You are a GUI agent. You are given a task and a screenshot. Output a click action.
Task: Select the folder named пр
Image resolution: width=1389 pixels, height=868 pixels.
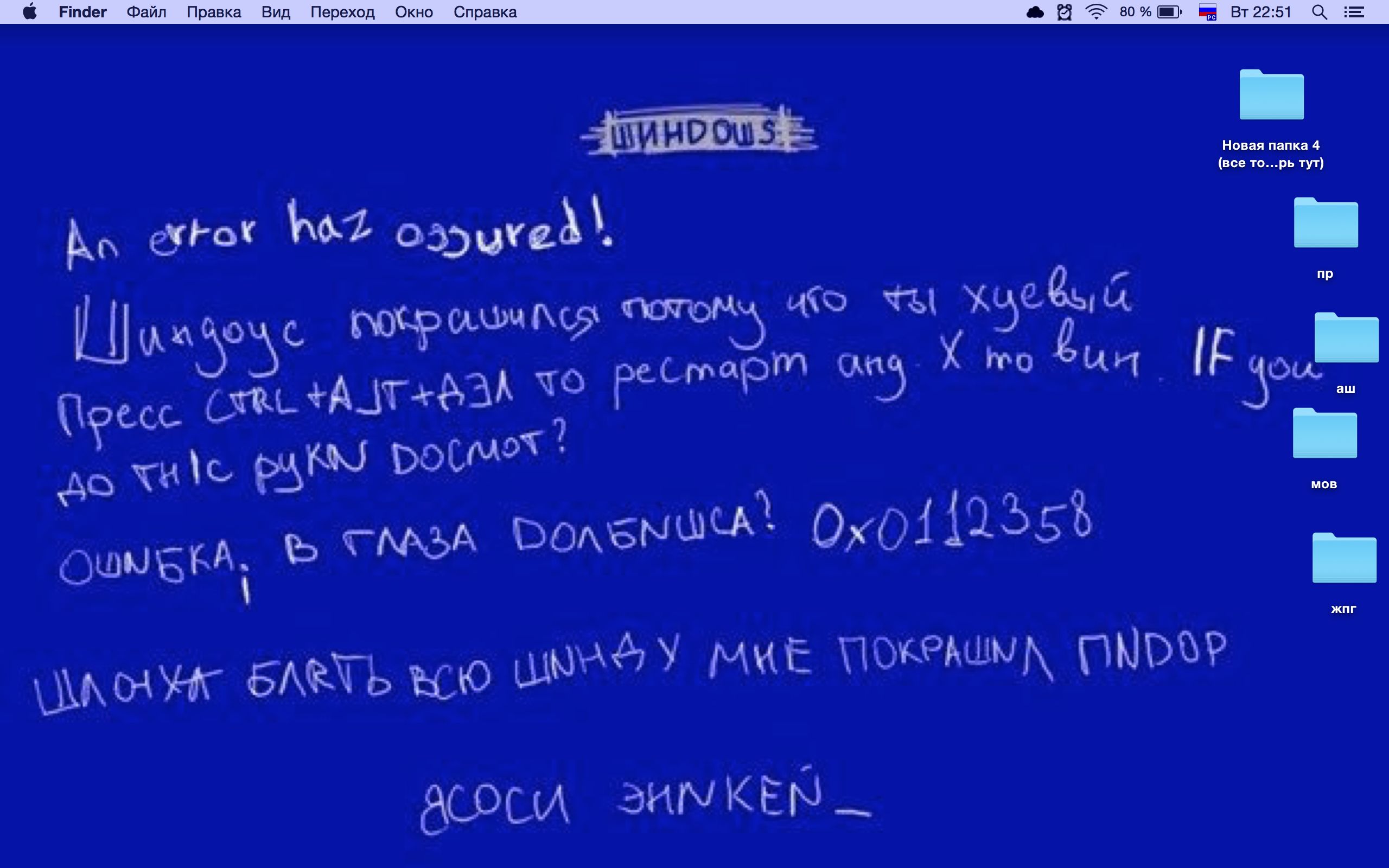1326,224
